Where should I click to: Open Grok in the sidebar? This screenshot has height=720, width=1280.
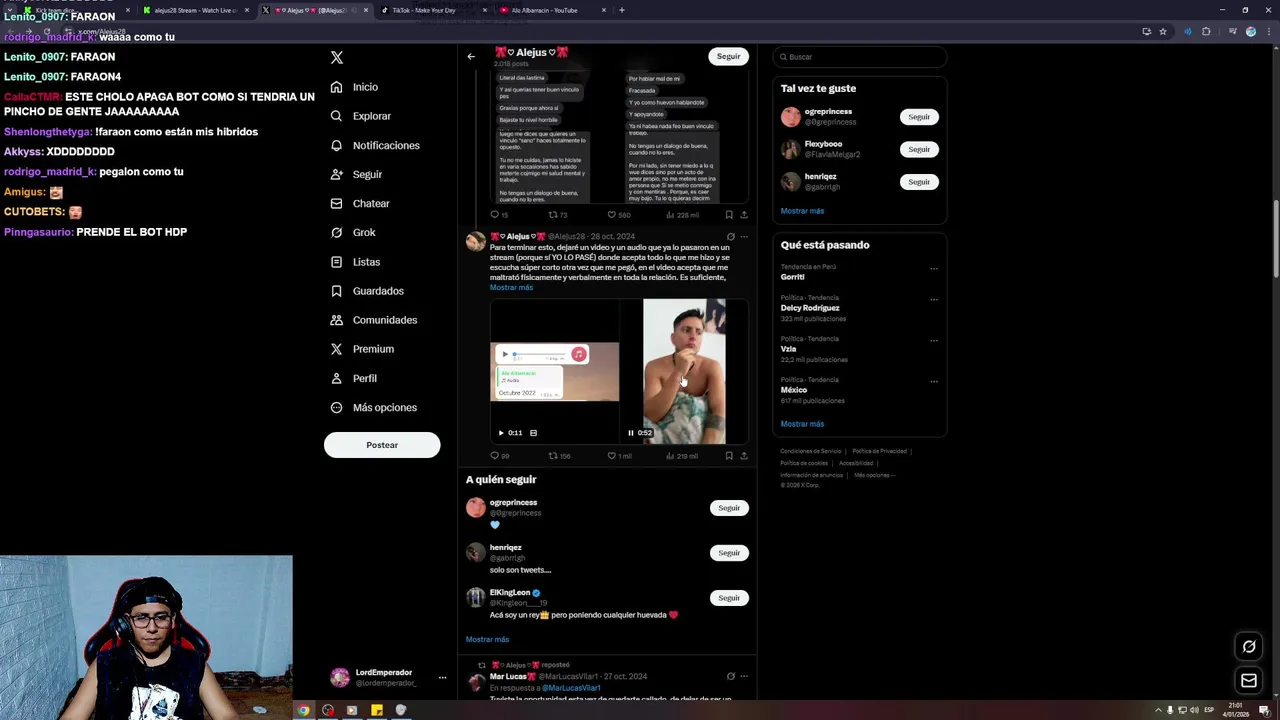[x=353, y=232]
